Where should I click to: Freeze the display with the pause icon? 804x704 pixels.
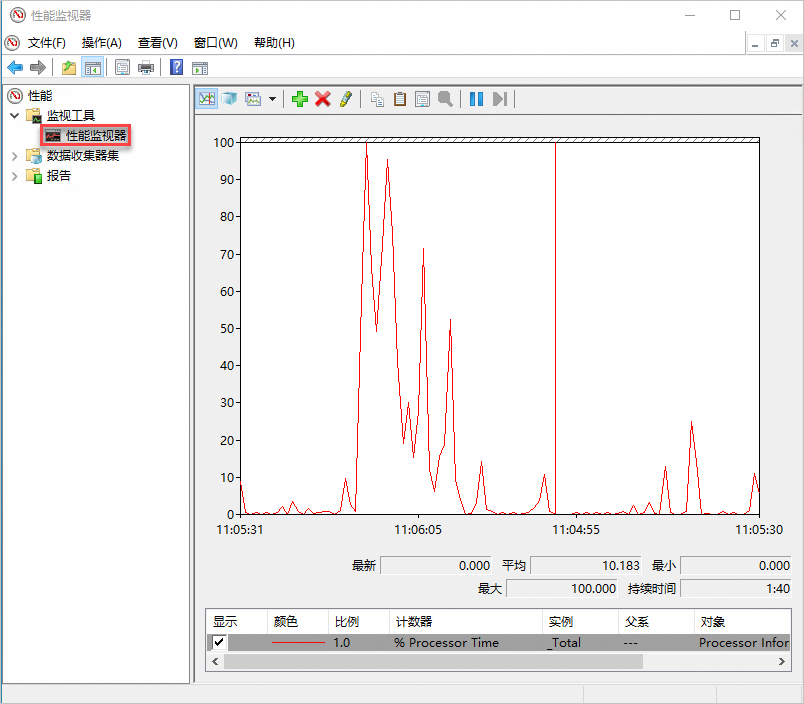476,98
